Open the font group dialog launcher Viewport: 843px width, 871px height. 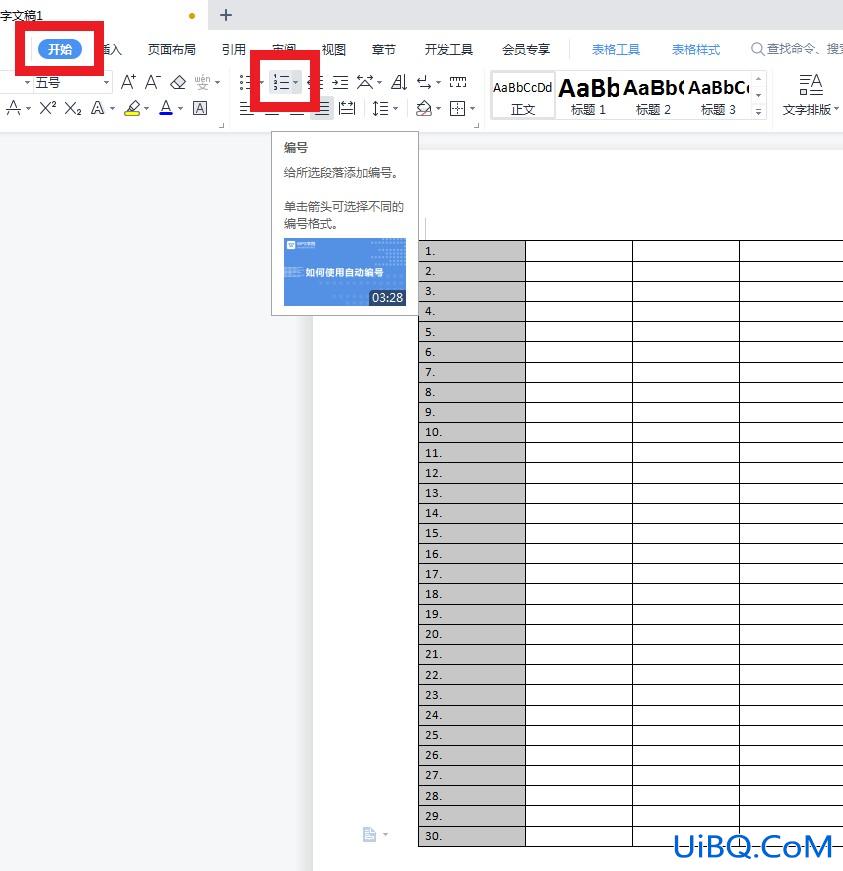click(x=222, y=126)
